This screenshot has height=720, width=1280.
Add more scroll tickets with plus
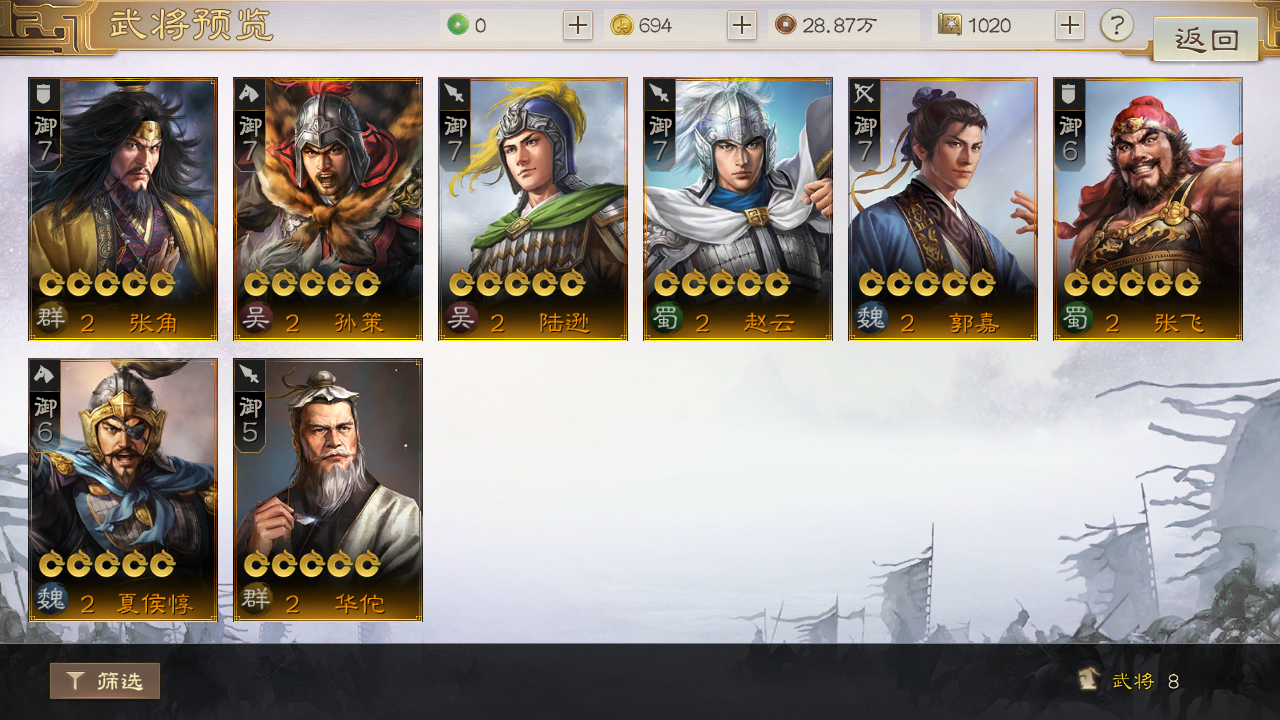click(1070, 25)
